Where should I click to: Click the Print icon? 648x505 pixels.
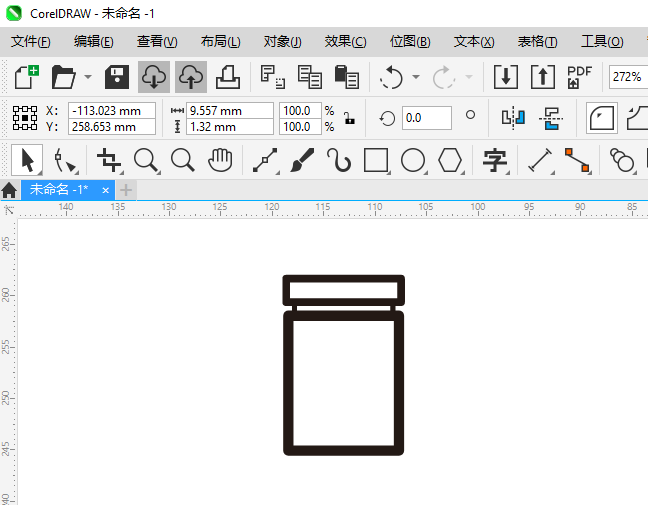228,77
